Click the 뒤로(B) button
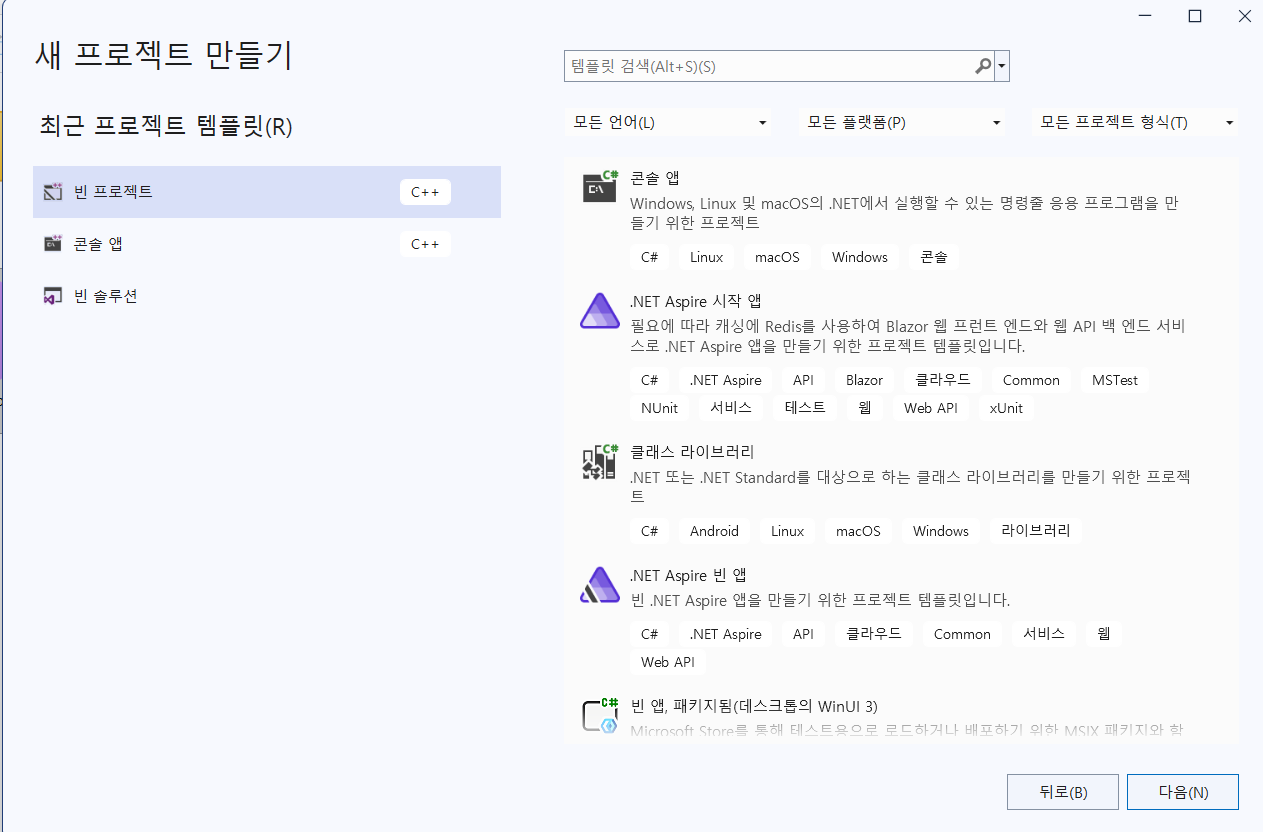The width and height of the screenshot is (1263, 832). pos(1063,792)
